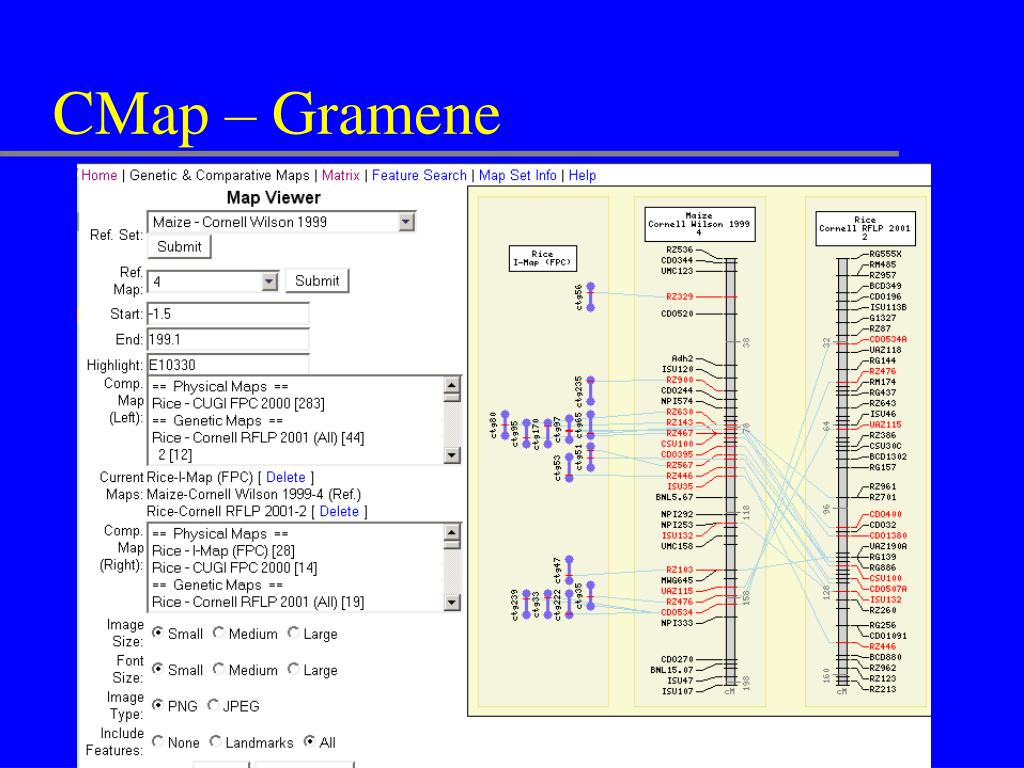Open the Ref. Map dropdown arrow

point(269,281)
